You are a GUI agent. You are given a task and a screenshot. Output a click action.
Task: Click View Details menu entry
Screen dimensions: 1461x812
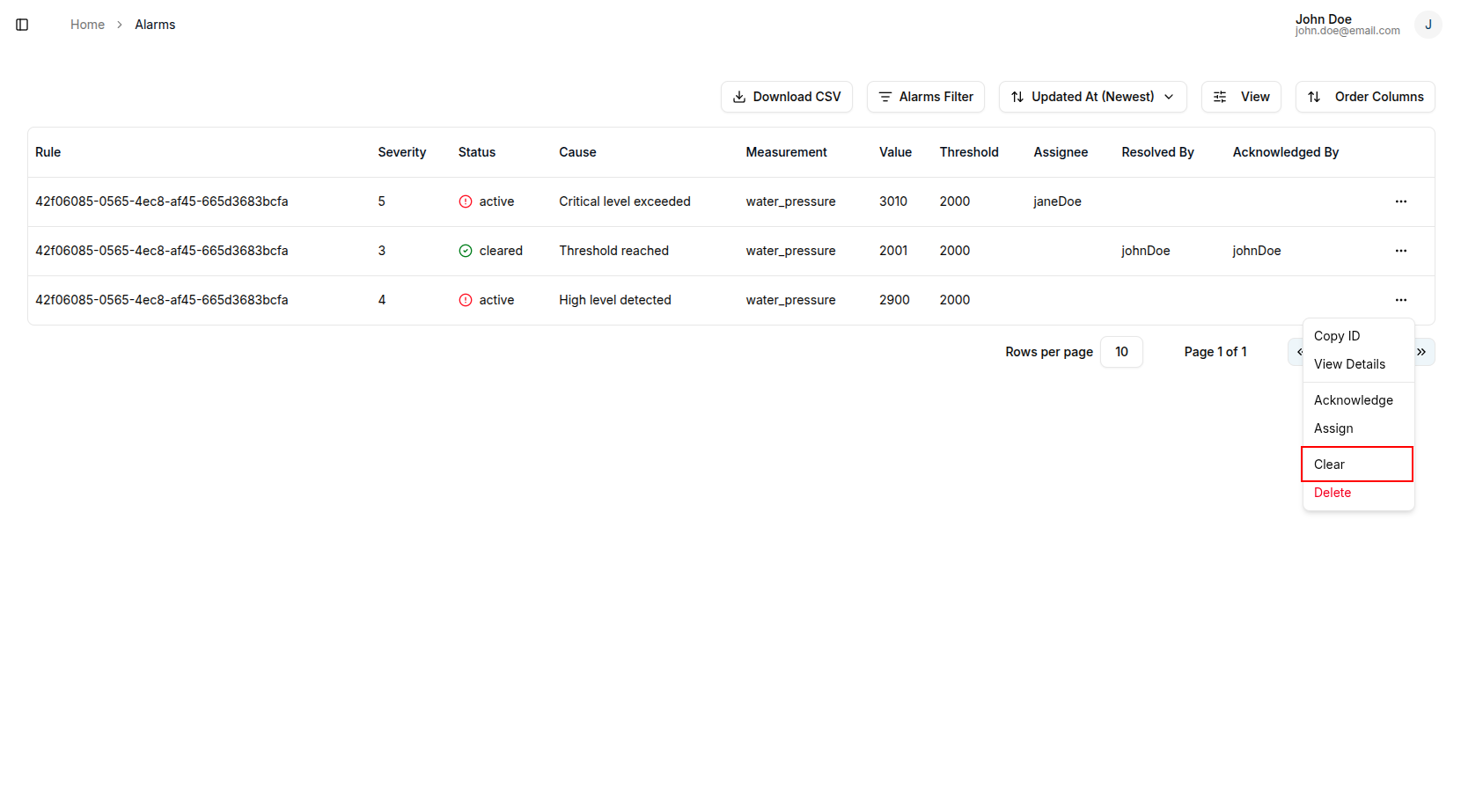click(x=1349, y=364)
